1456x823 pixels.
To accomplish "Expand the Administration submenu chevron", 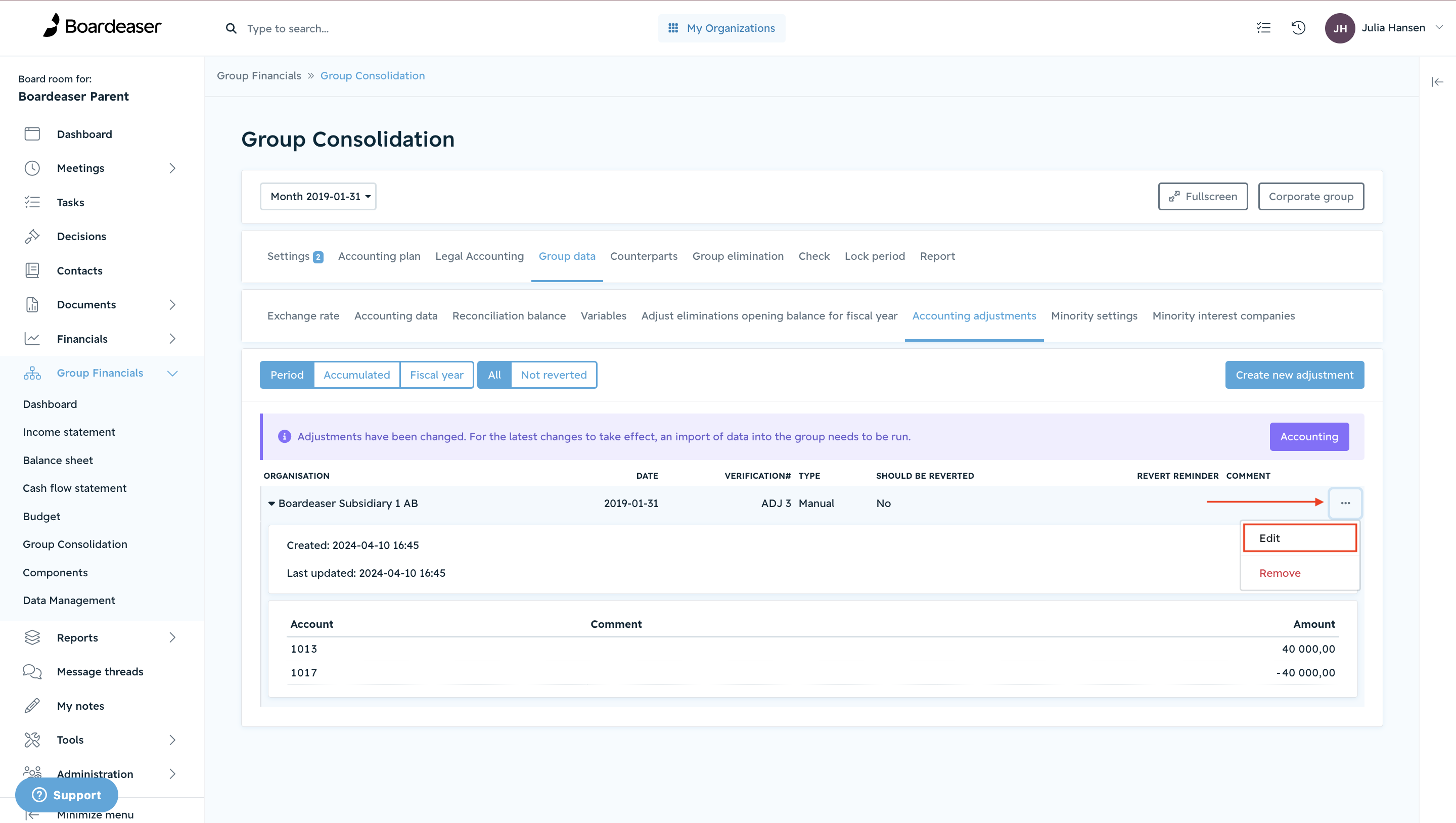I will tap(172, 774).
